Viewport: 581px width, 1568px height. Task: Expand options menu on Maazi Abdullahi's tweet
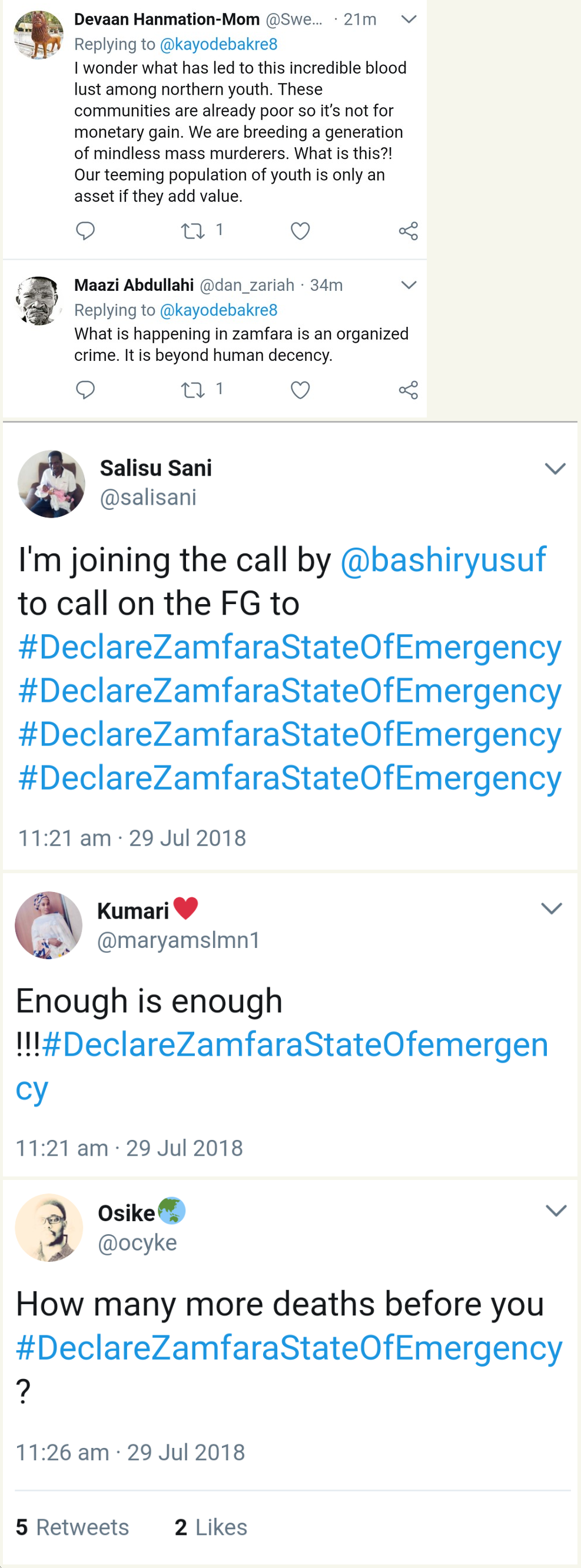pos(409,285)
